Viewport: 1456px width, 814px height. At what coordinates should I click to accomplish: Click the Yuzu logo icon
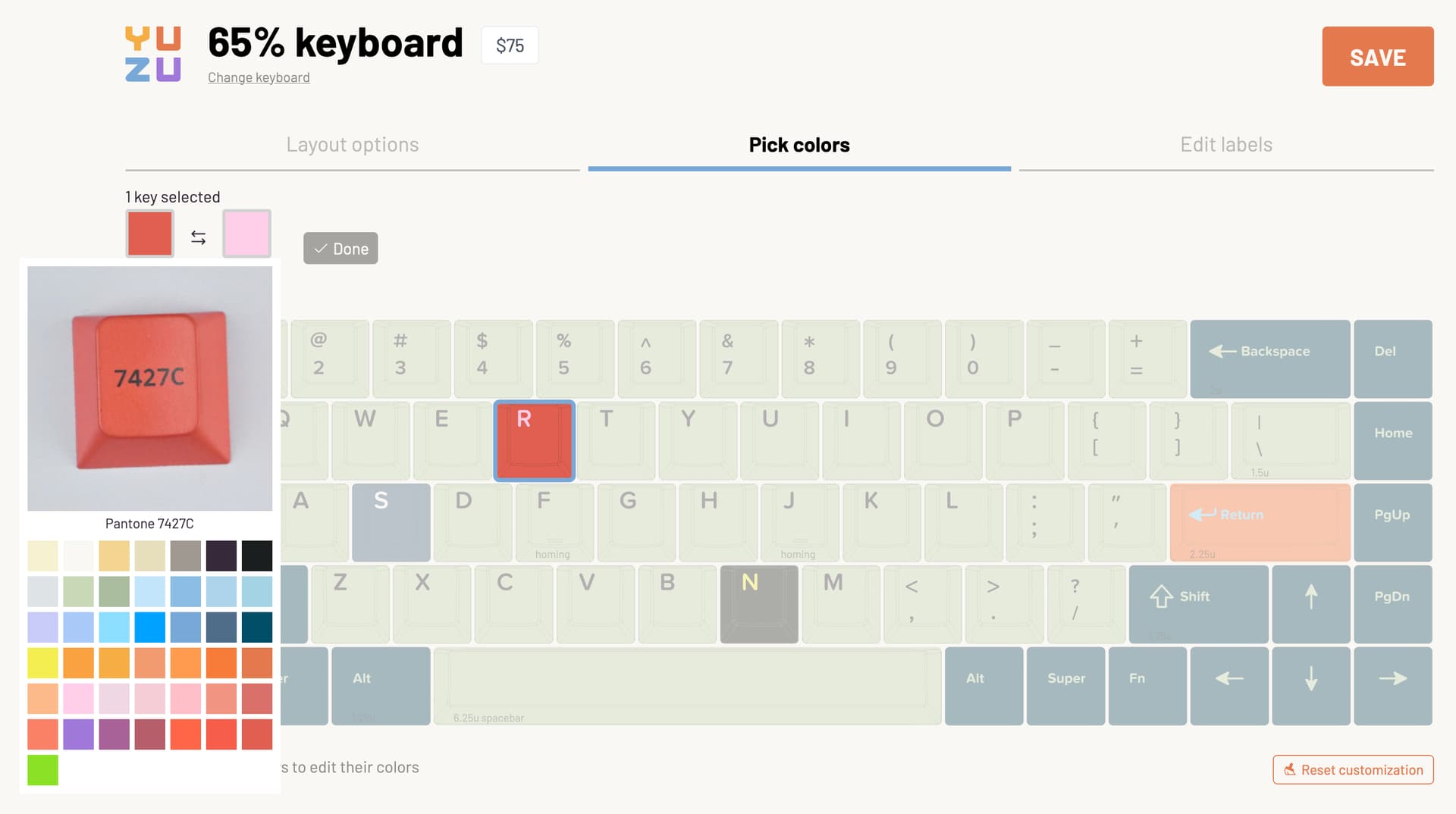tap(152, 54)
